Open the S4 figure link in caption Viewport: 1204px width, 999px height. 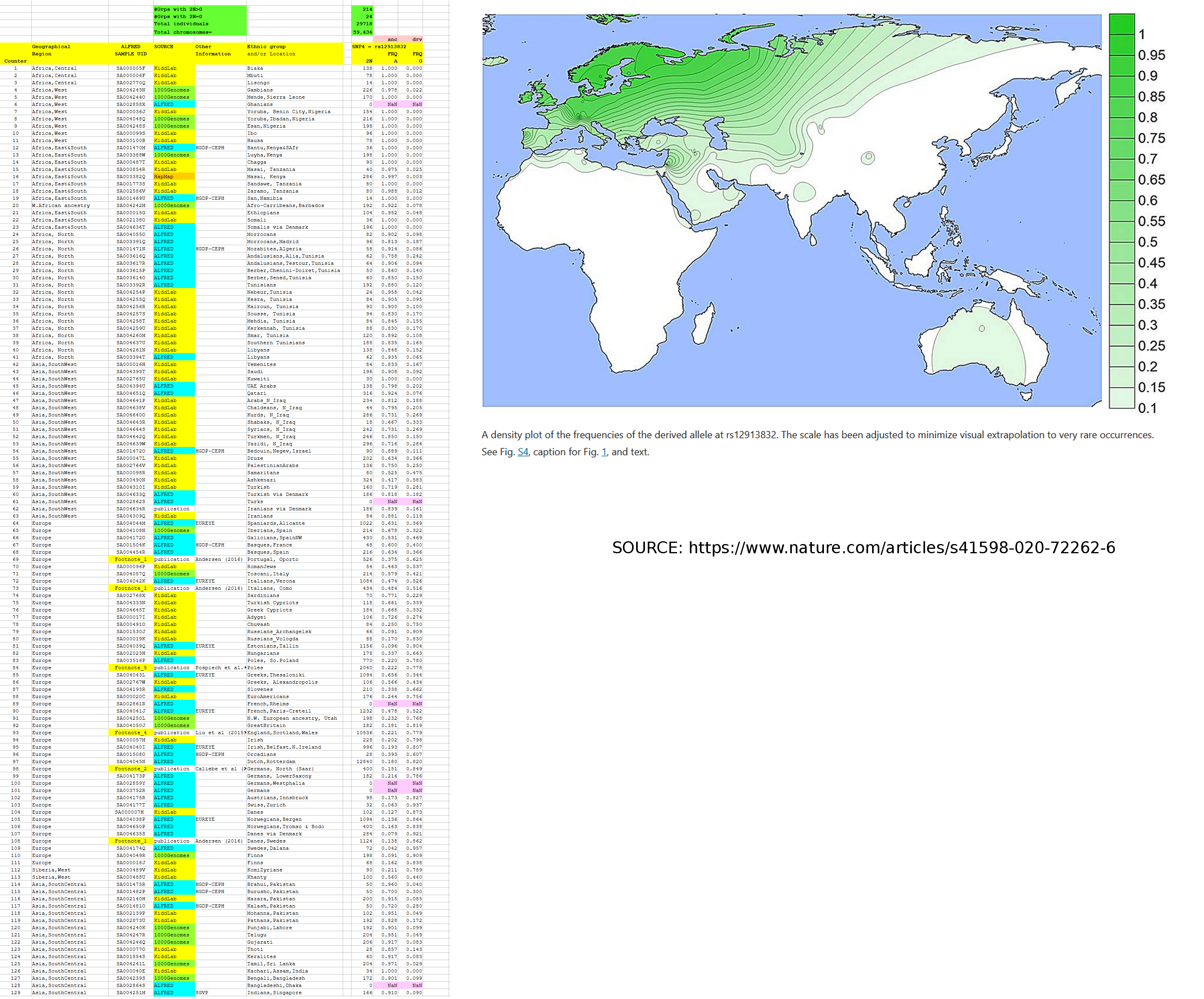pyautogui.click(x=523, y=452)
